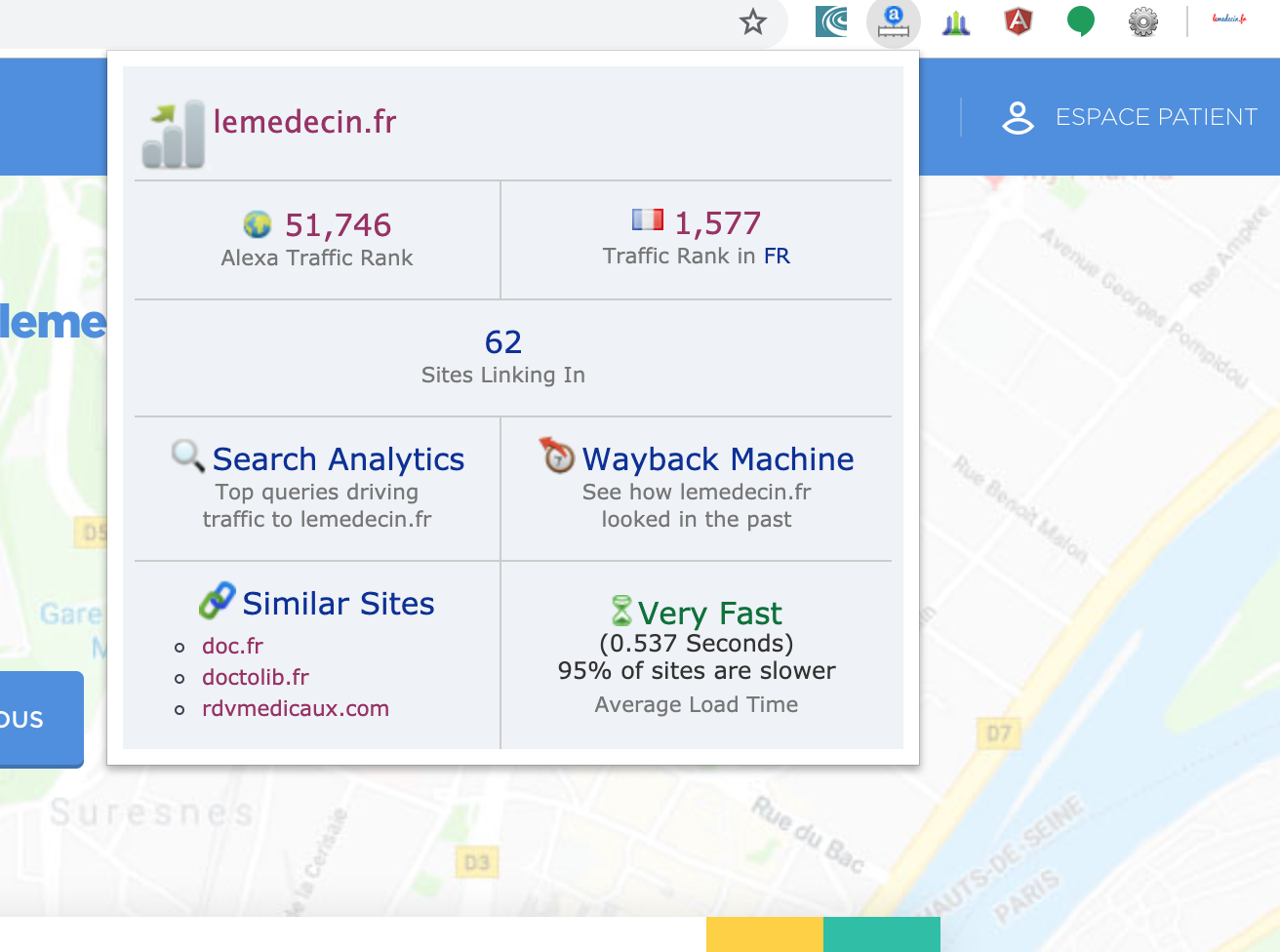
Task: Visit similar site doc.fr
Action: click(232, 646)
